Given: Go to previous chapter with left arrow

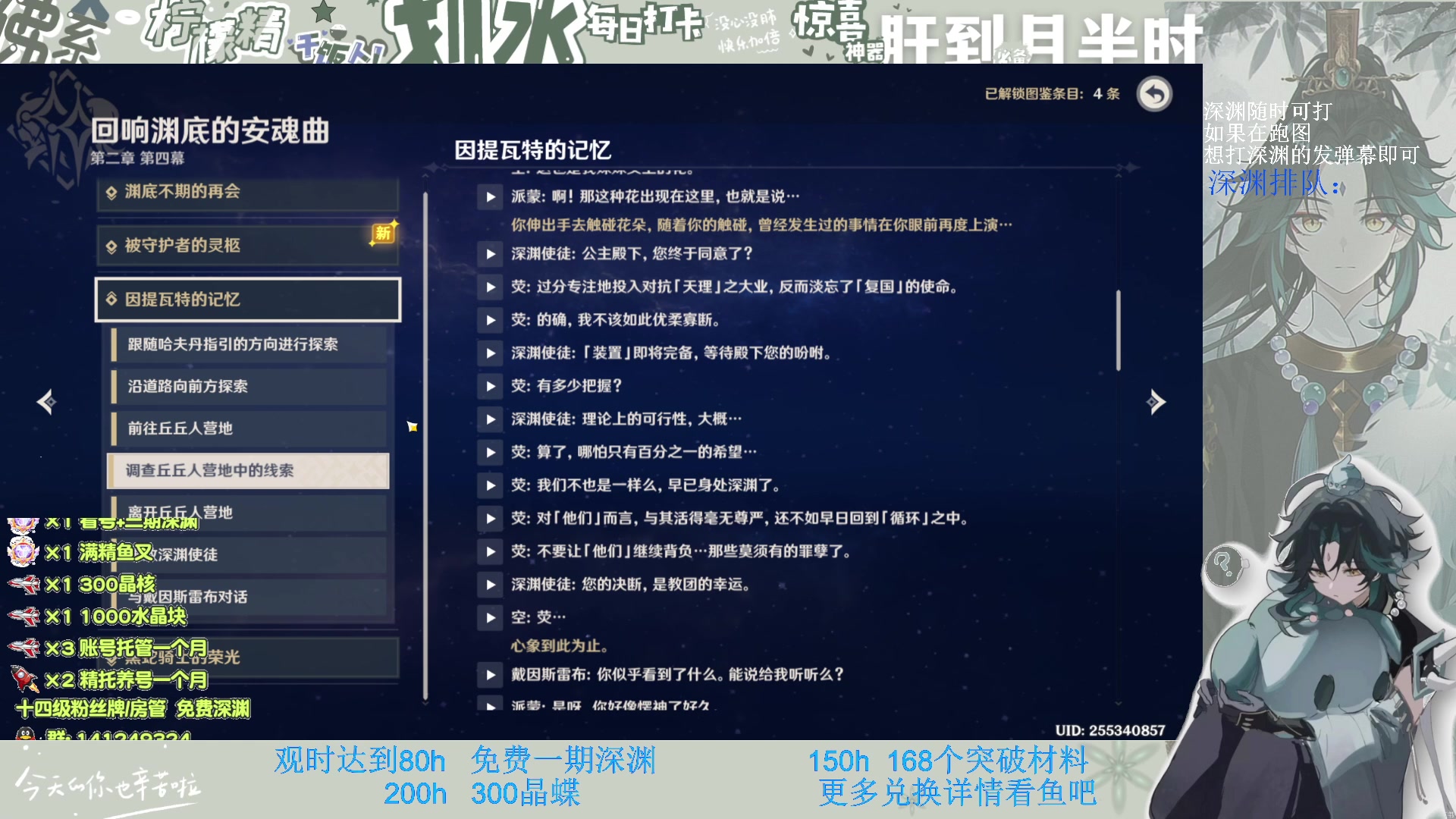Looking at the screenshot, I should pyautogui.click(x=46, y=402).
